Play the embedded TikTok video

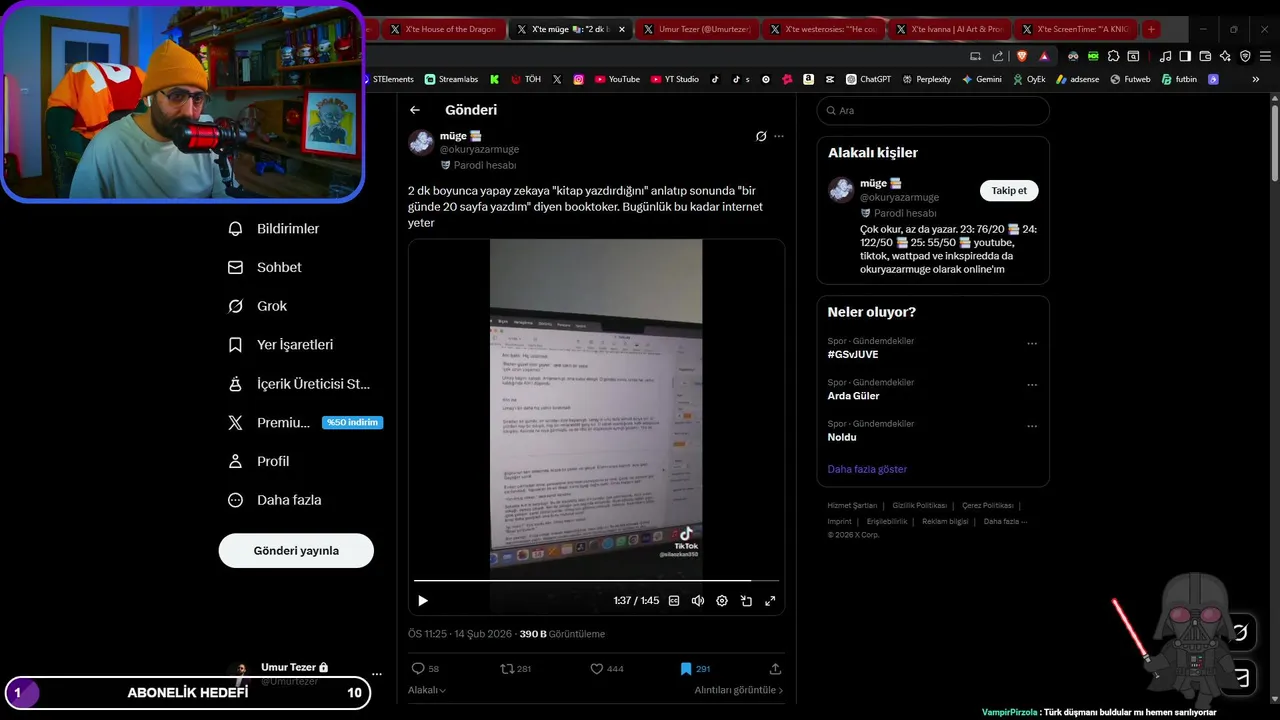423,601
